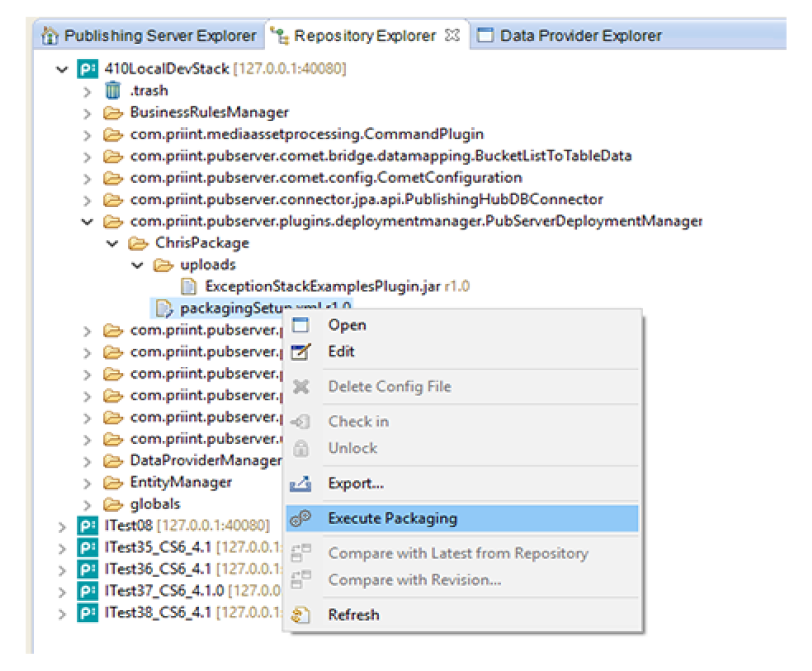812x671 pixels.
Task: Expand the EntityManager folder
Action: [89, 483]
